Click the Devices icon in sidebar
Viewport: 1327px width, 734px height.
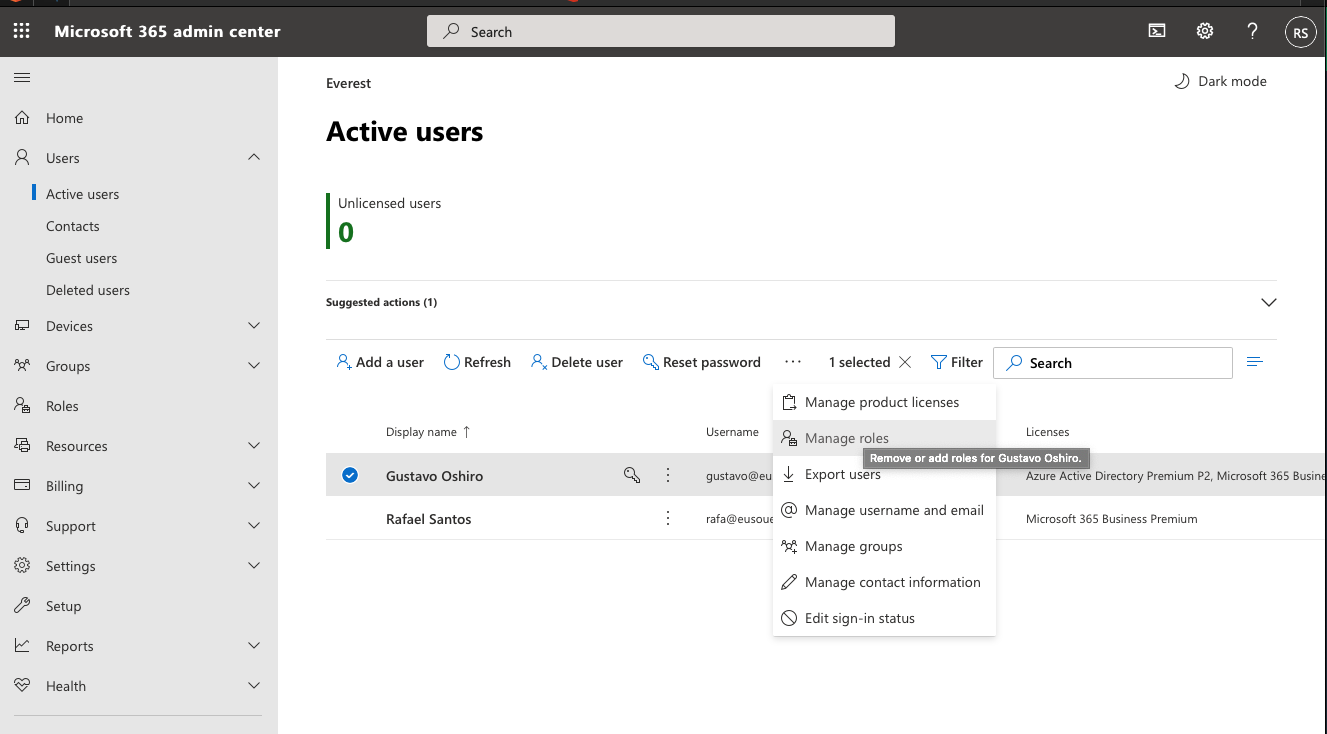pos(22,326)
